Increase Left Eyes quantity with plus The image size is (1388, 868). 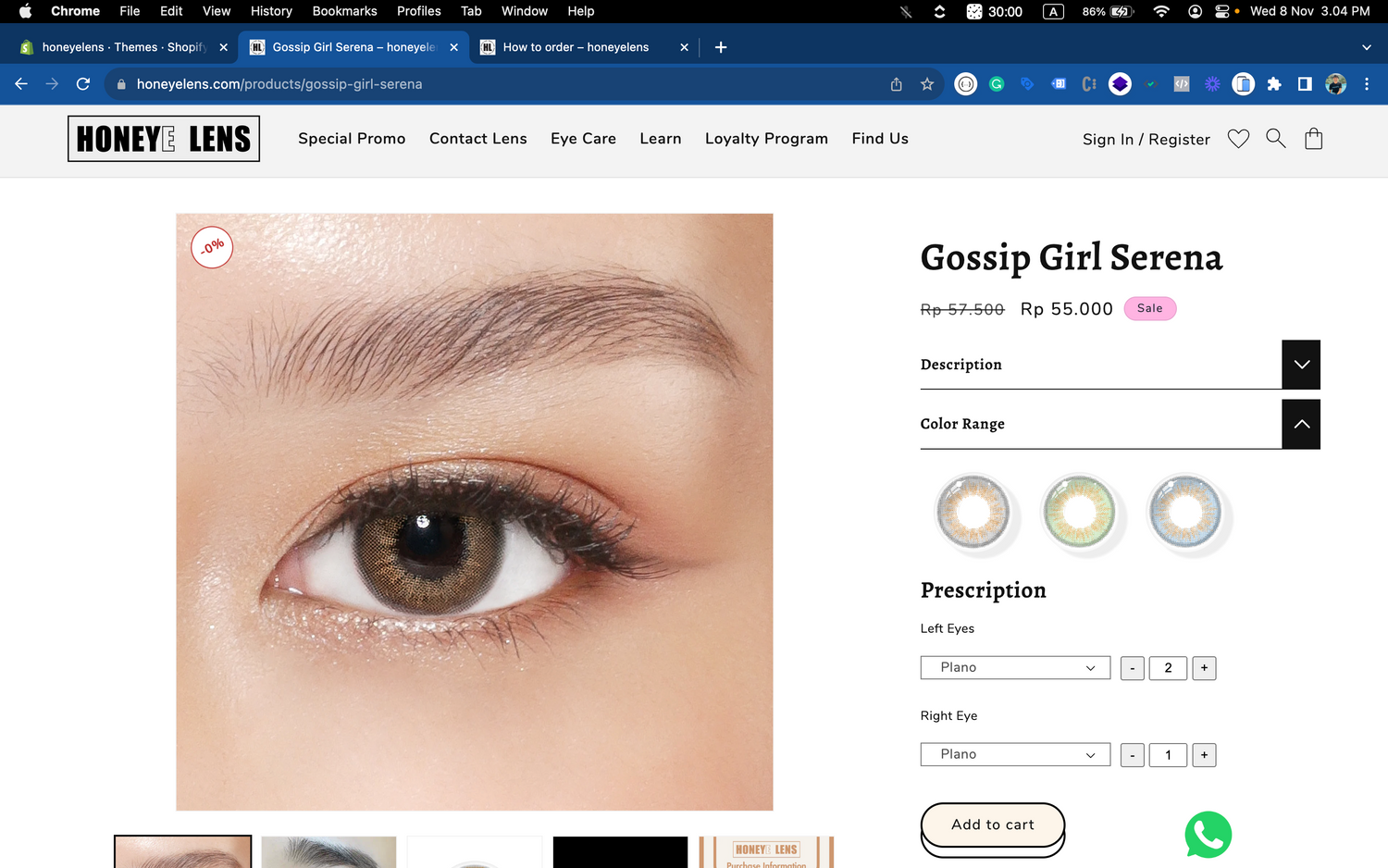1204,668
